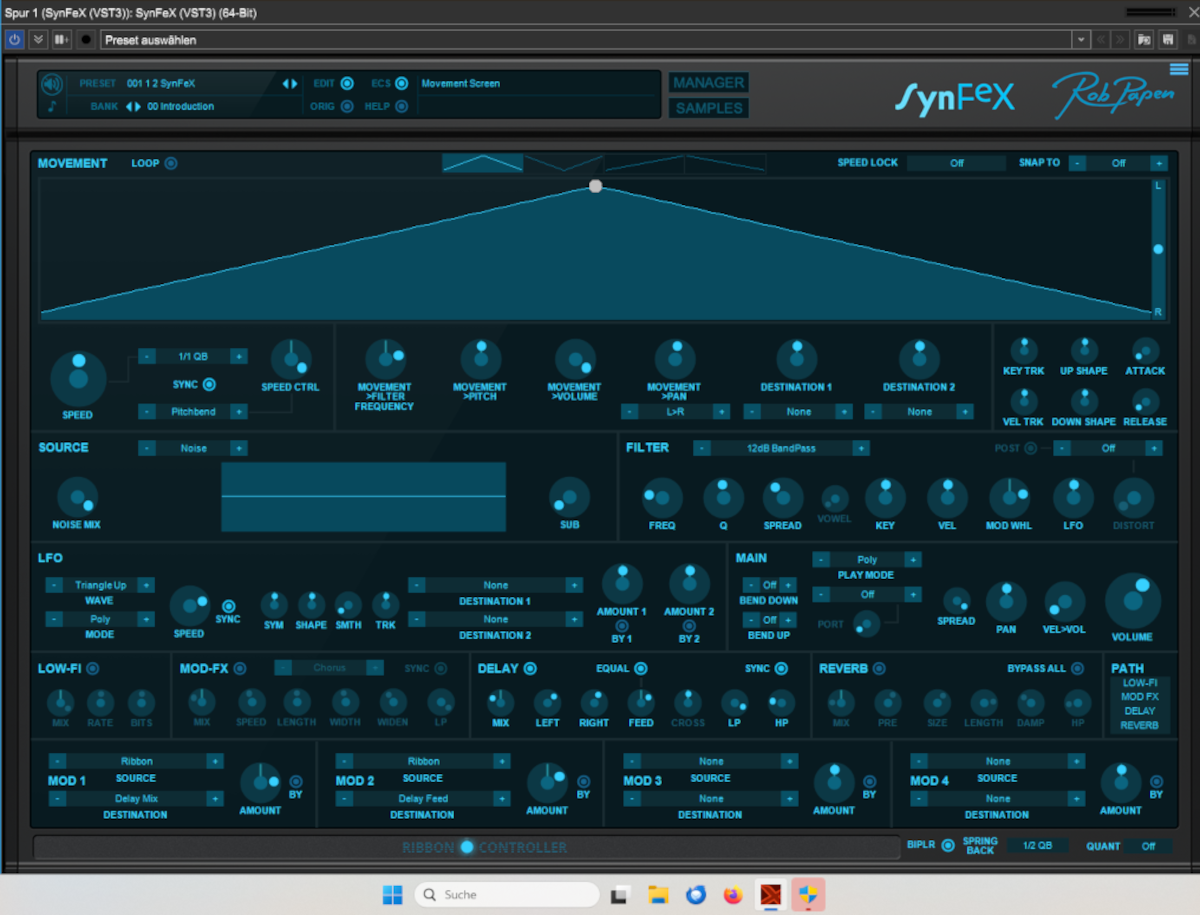Open the speed control 'Pitchbend' selector

[x=193, y=411]
